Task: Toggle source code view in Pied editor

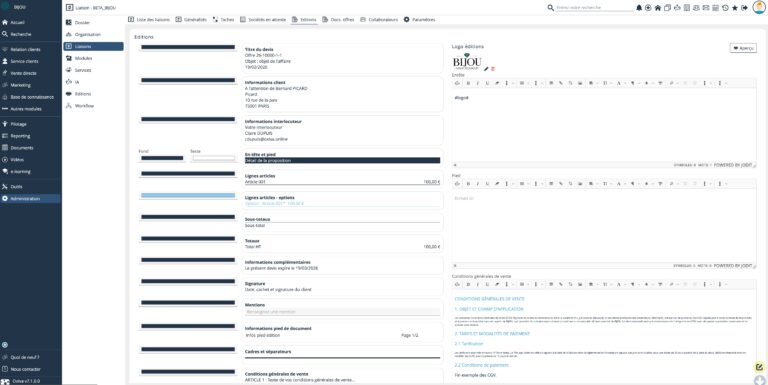Action: click(x=457, y=184)
